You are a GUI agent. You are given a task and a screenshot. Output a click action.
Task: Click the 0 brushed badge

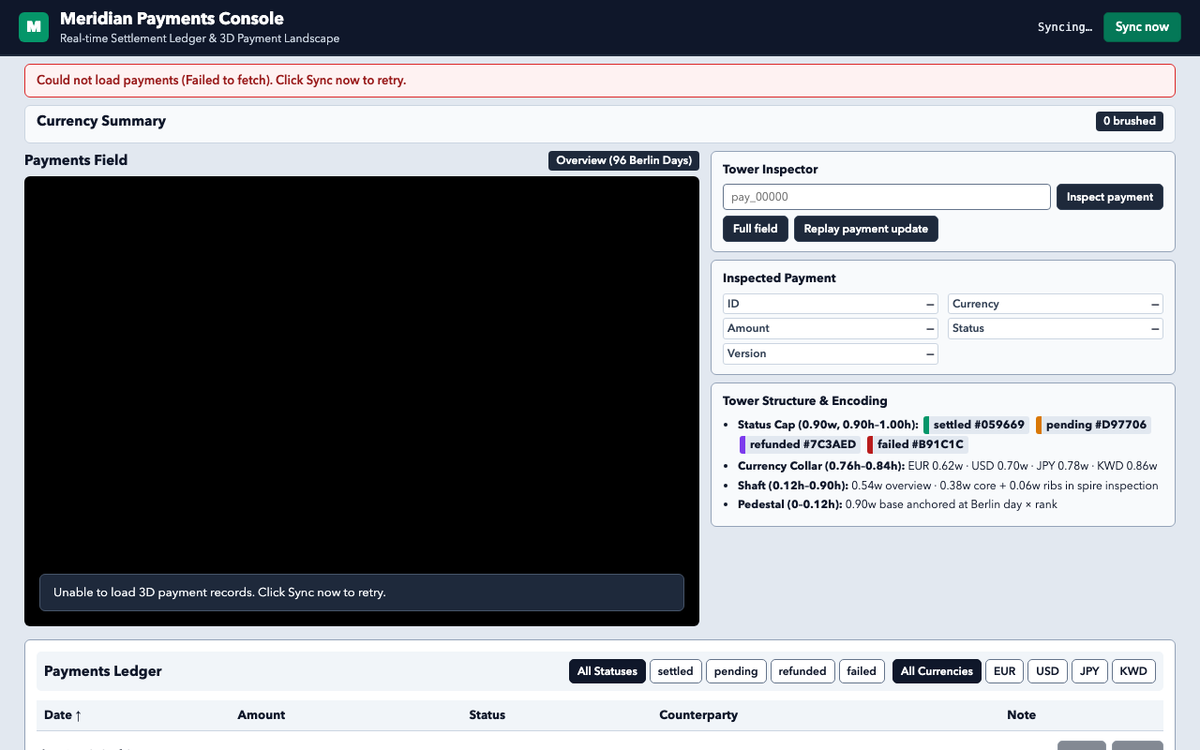pos(1130,121)
